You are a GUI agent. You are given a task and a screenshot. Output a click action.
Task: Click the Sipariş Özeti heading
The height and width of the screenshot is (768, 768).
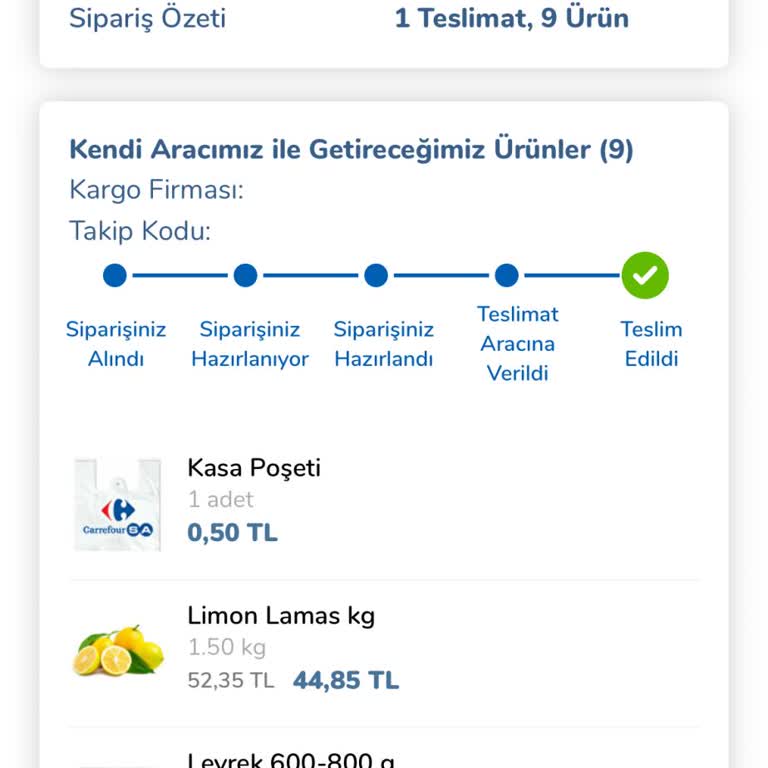click(147, 18)
